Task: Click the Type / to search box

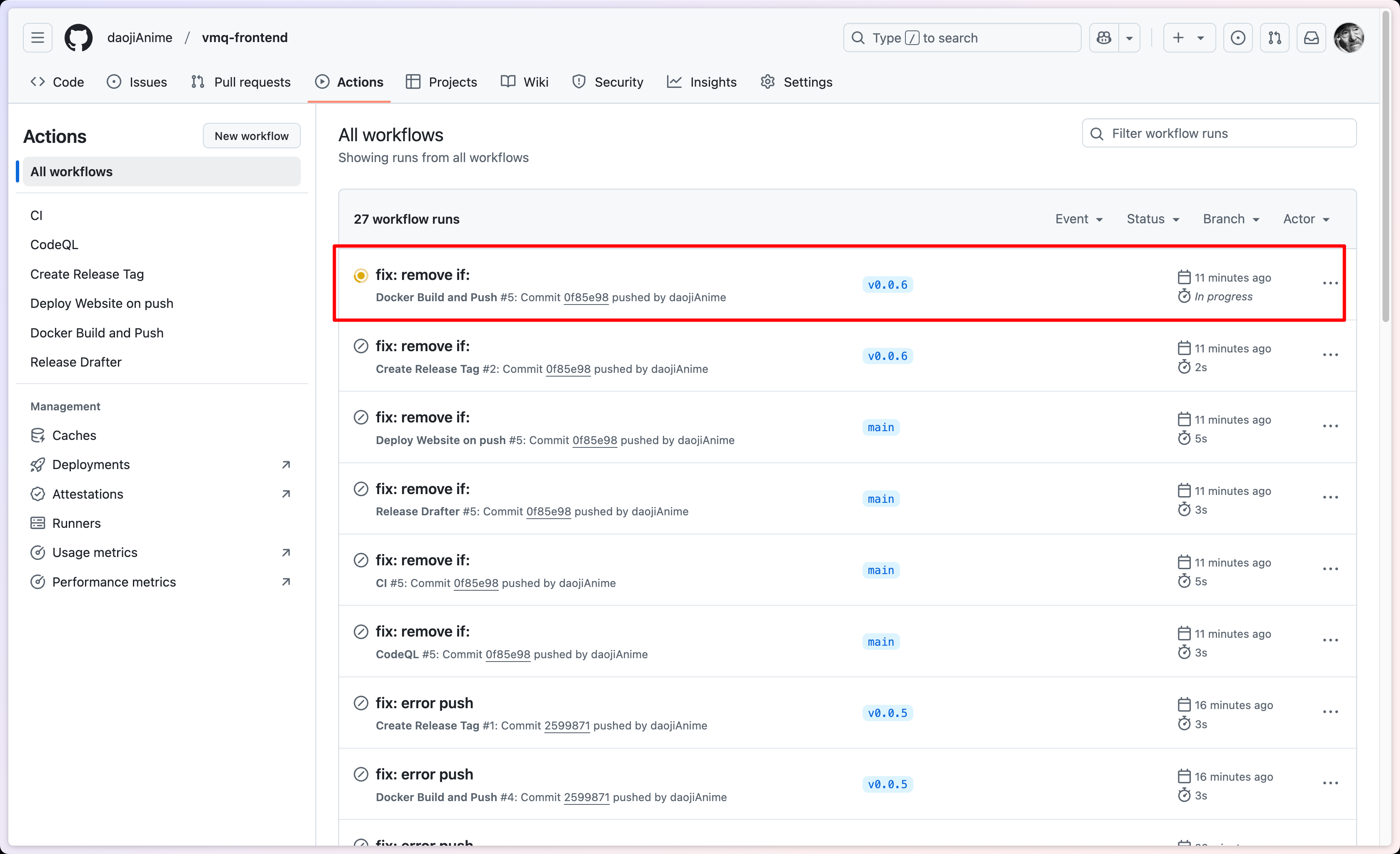Action: coord(962,37)
